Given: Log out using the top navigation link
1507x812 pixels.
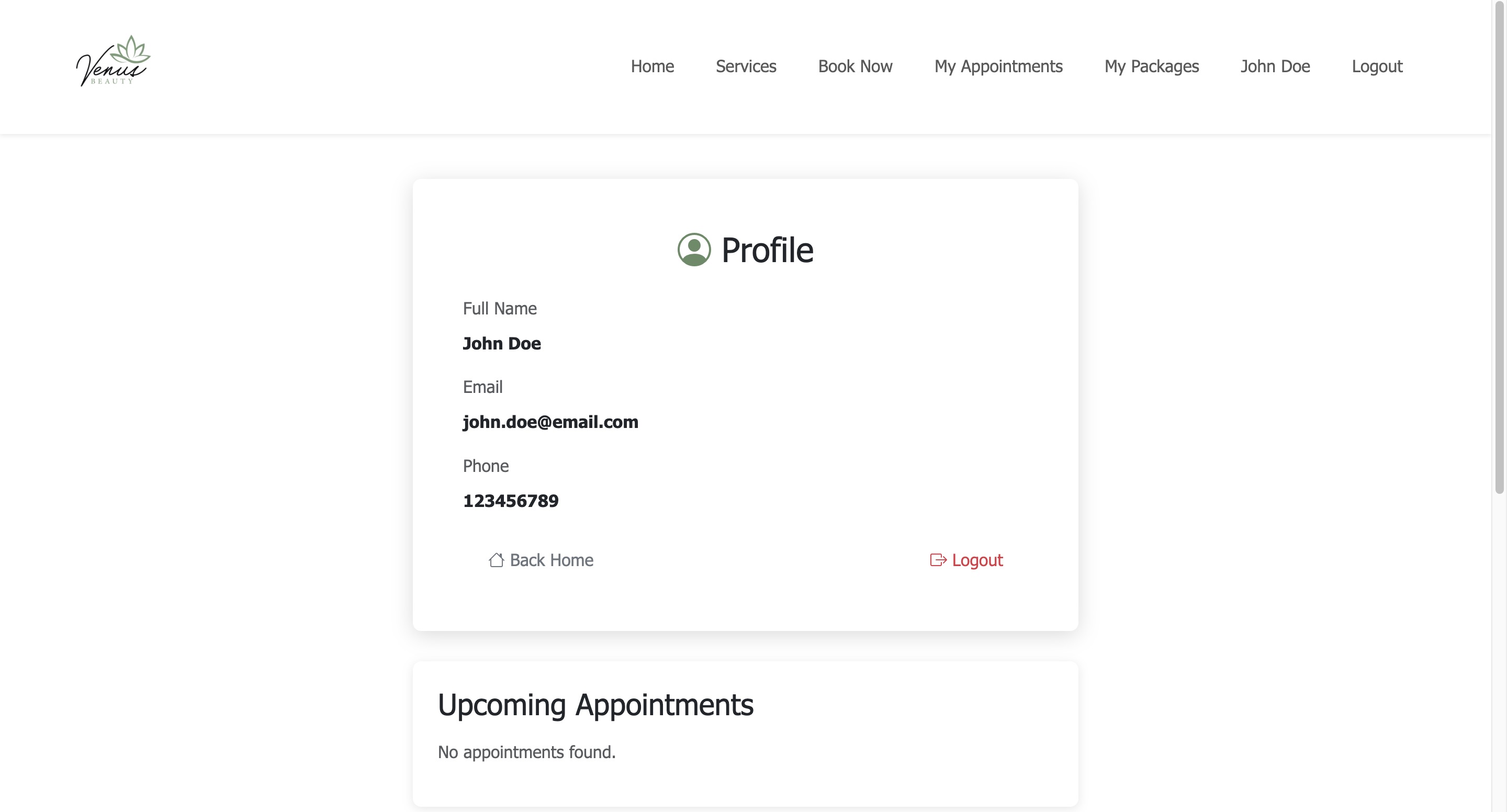Looking at the screenshot, I should click(1377, 66).
